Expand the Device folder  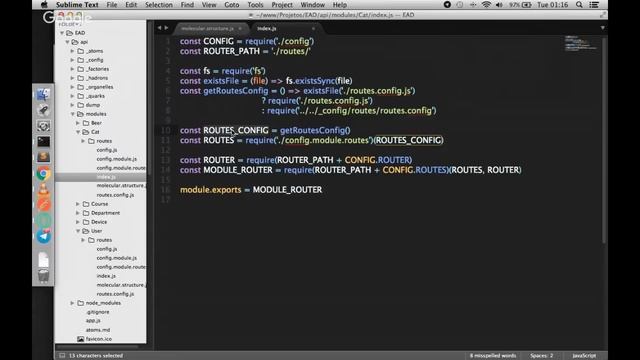(x=78, y=222)
